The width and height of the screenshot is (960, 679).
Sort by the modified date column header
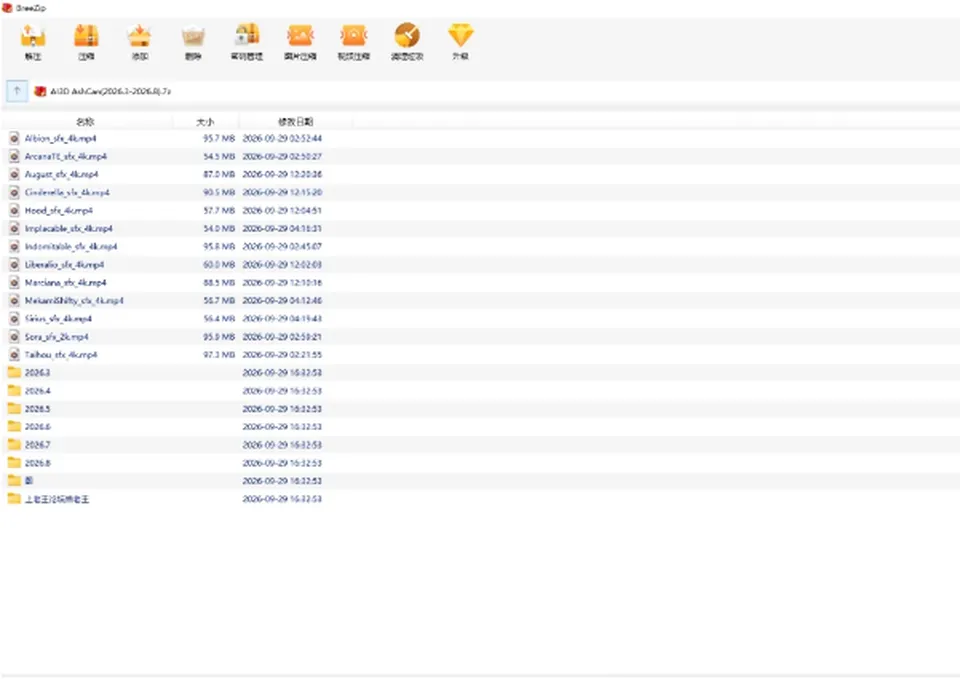[x=296, y=121]
